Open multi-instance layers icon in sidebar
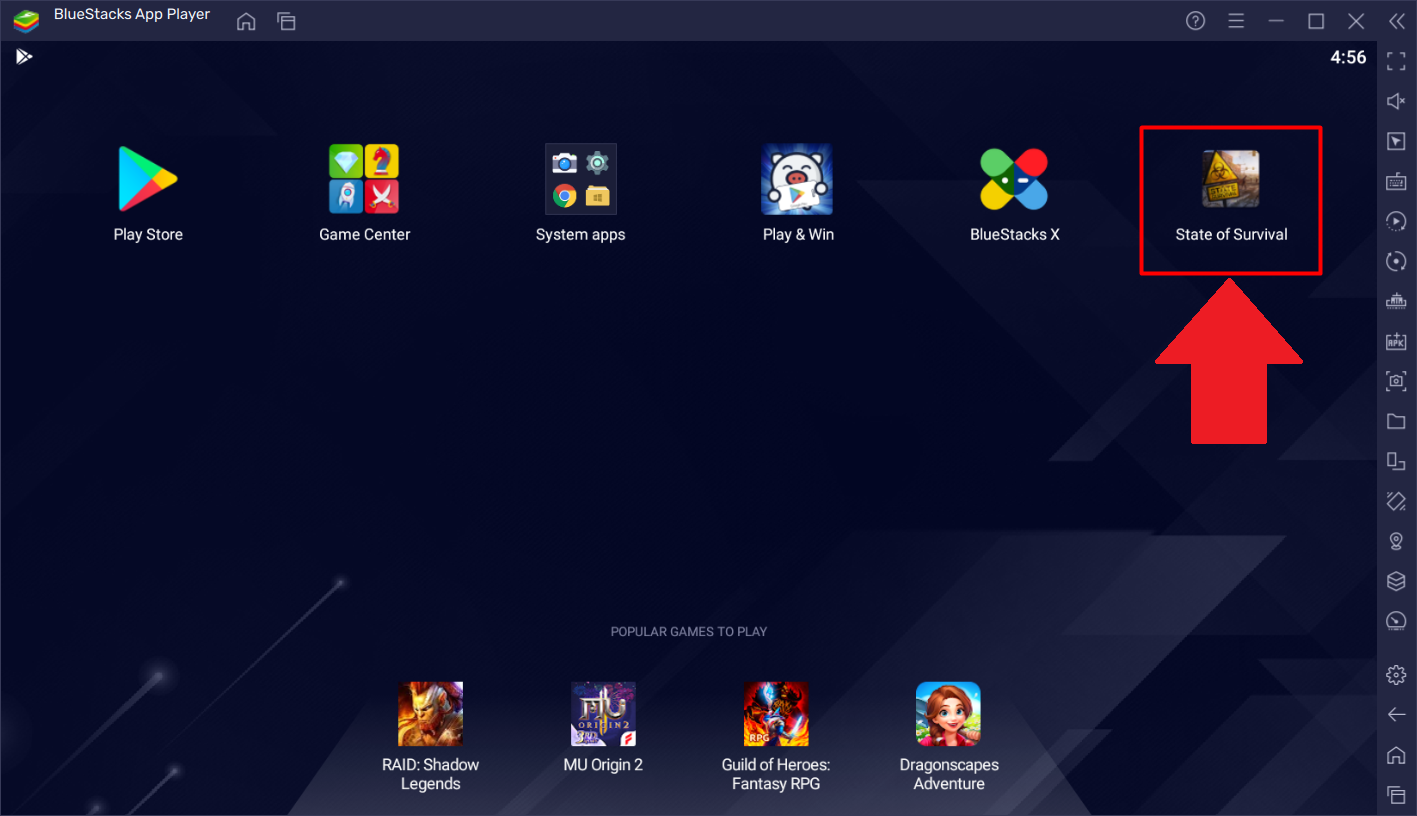This screenshot has height=816, width=1417. tap(1397, 581)
